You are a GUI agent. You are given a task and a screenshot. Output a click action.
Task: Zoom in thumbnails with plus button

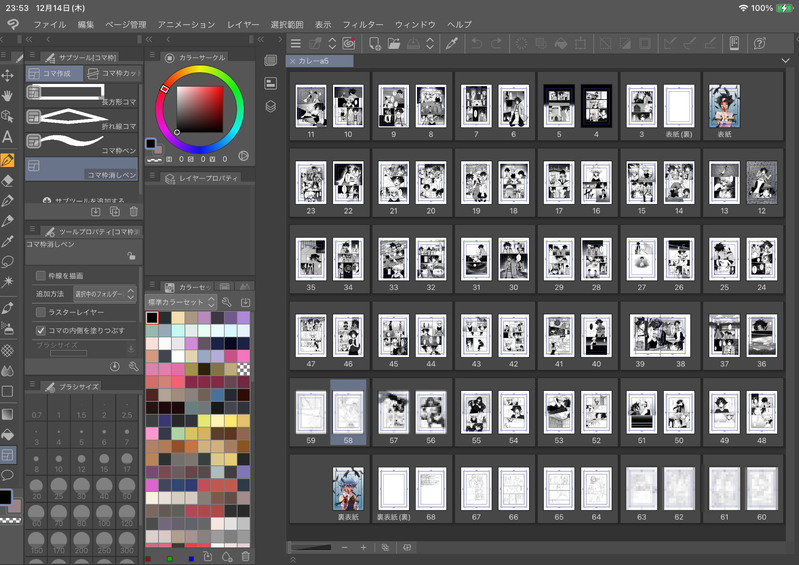363,547
